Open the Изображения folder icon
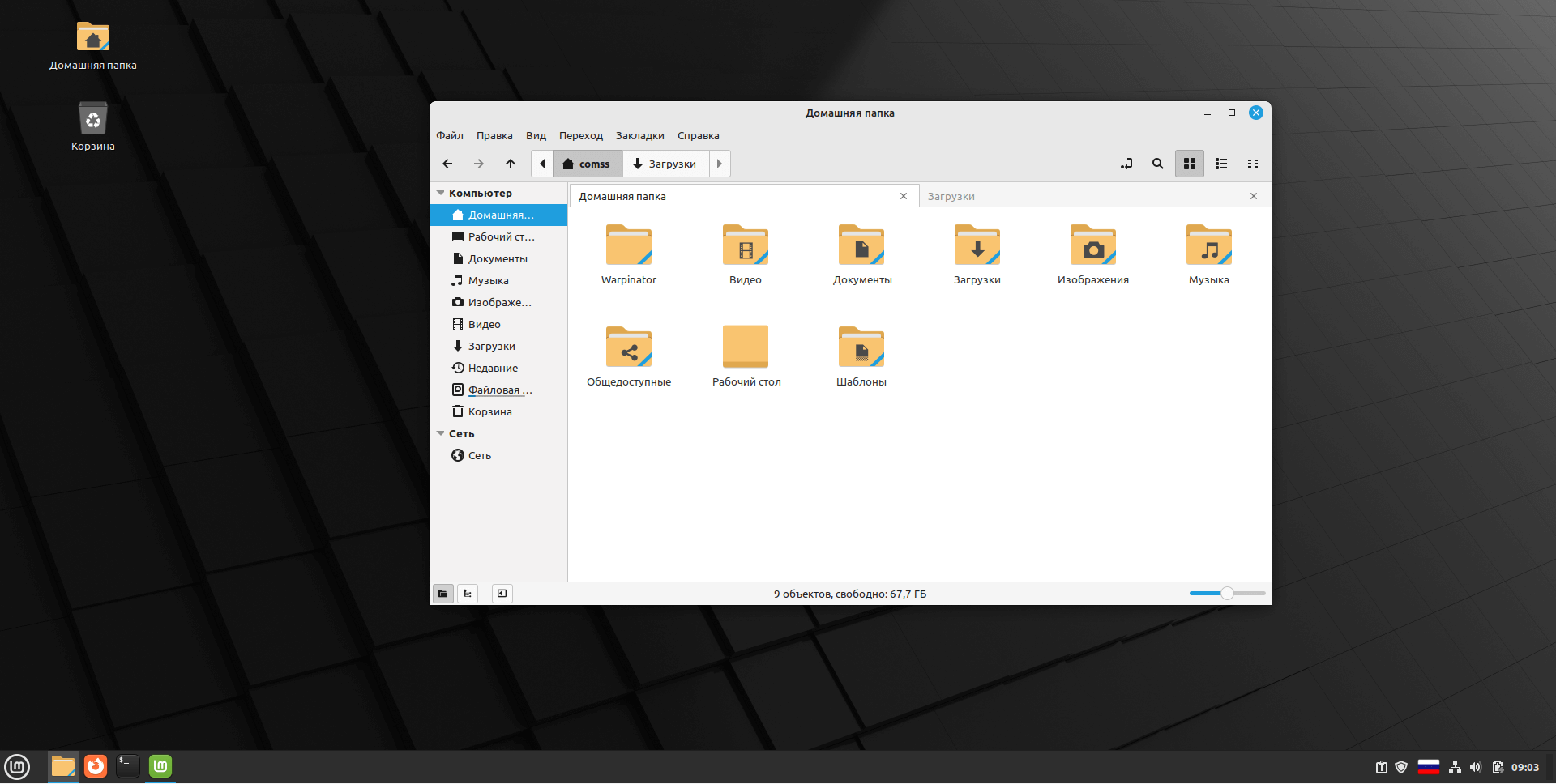The height and width of the screenshot is (784, 1556). [x=1092, y=246]
